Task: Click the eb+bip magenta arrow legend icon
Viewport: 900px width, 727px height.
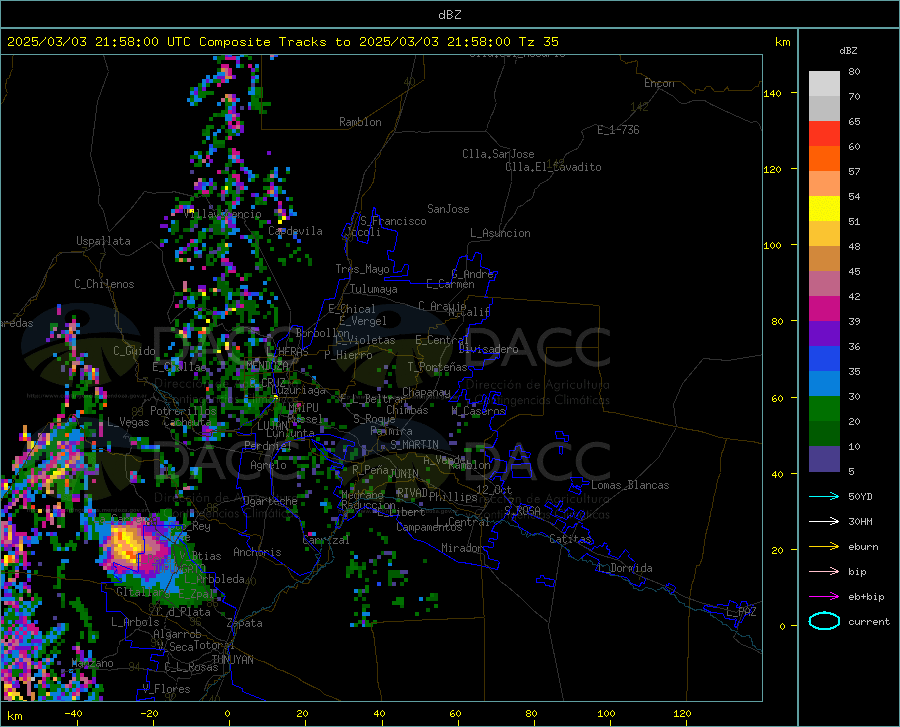Action: (x=824, y=597)
